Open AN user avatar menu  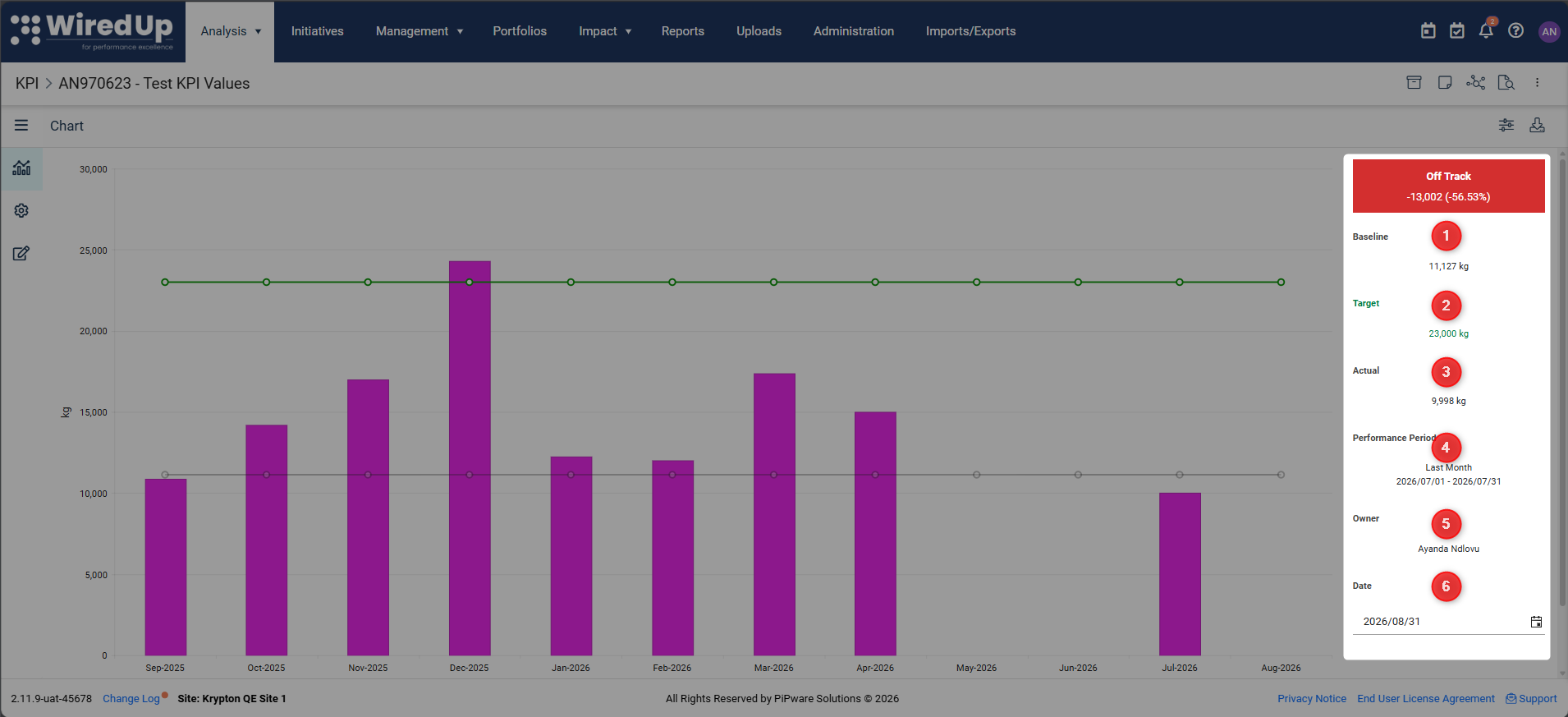pyautogui.click(x=1549, y=31)
